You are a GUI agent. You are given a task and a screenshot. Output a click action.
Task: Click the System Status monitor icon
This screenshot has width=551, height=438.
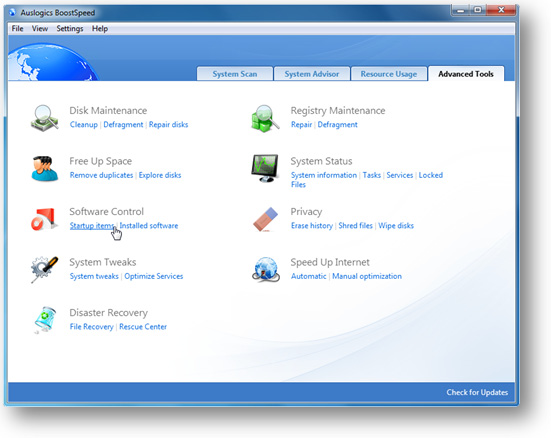click(x=265, y=168)
